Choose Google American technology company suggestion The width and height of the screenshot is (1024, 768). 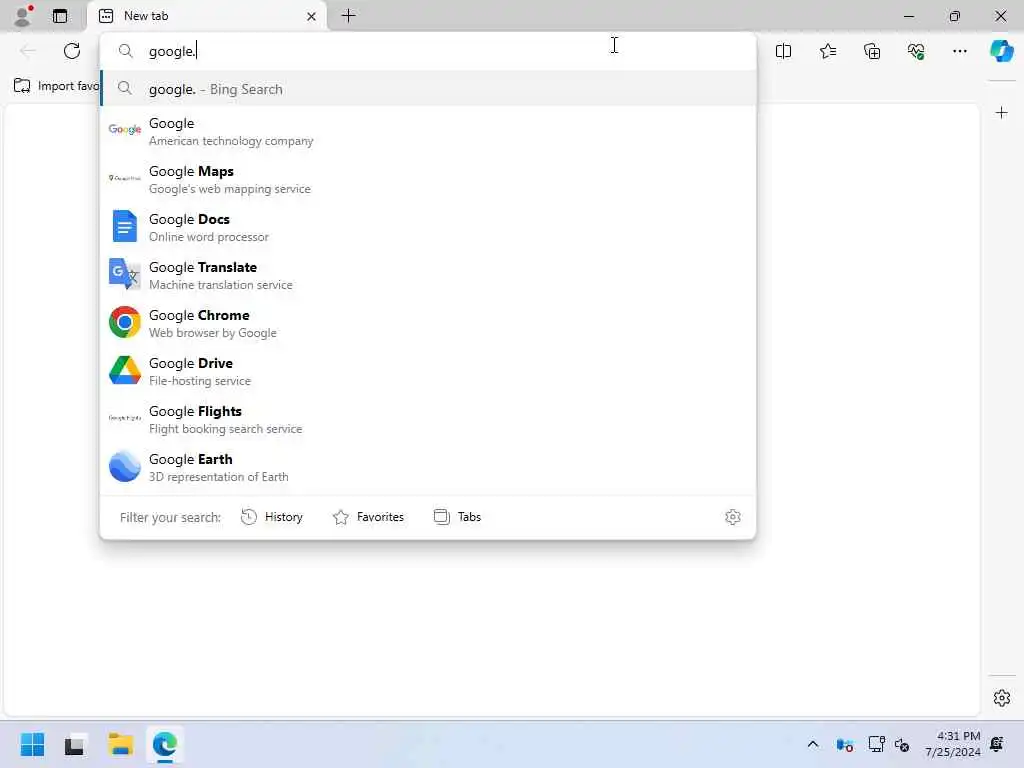point(428,131)
